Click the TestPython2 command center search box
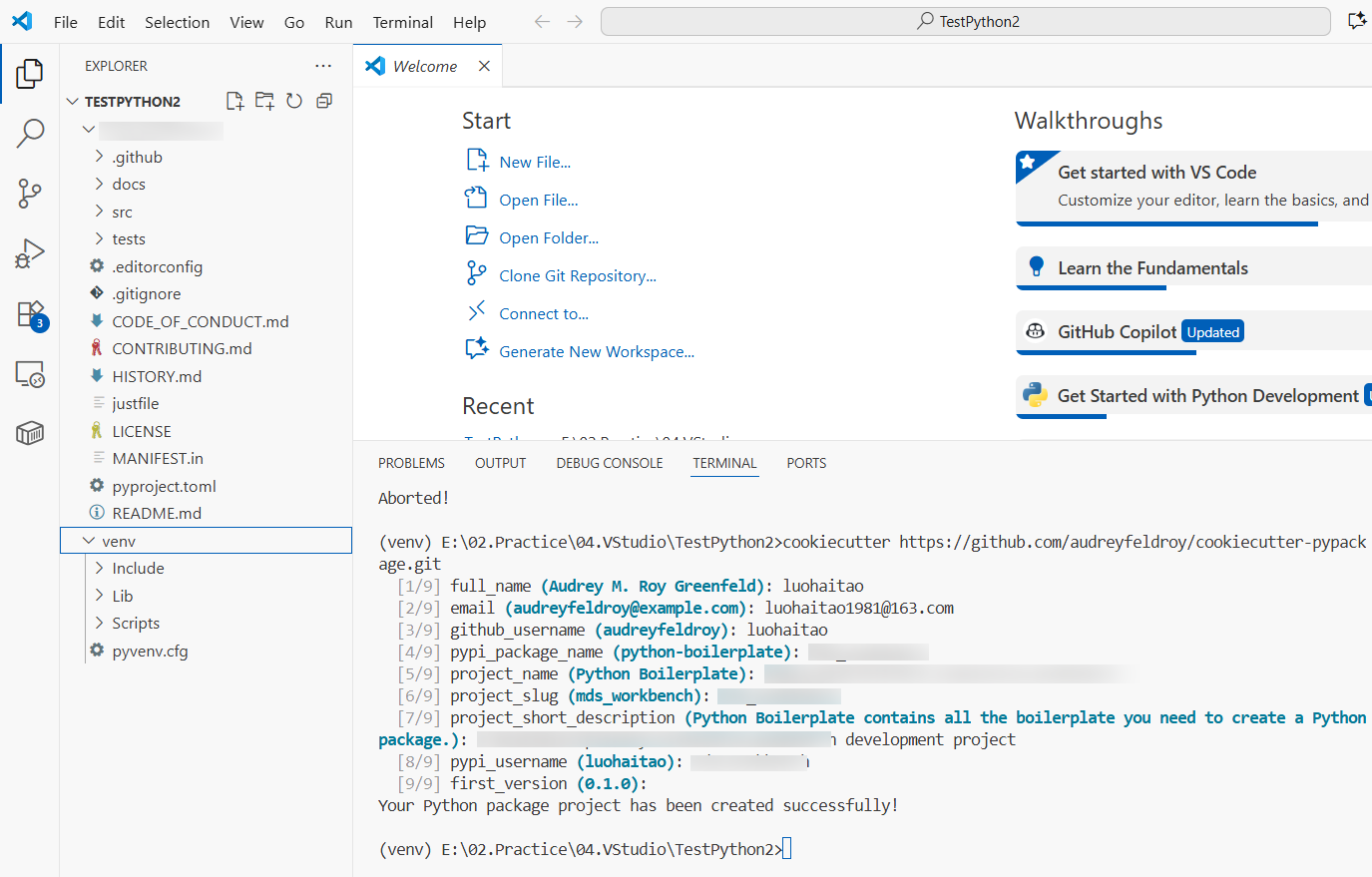The width and height of the screenshot is (1372, 877). click(x=965, y=21)
